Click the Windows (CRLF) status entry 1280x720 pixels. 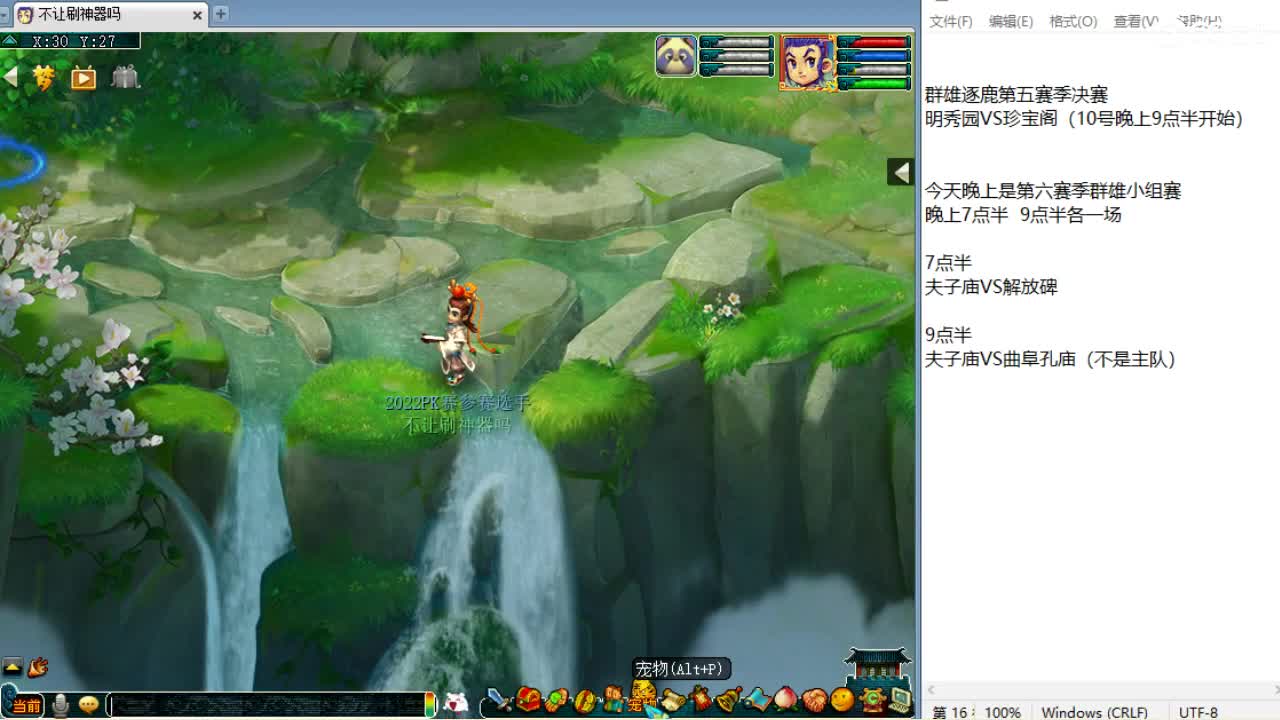pyautogui.click(x=1094, y=712)
